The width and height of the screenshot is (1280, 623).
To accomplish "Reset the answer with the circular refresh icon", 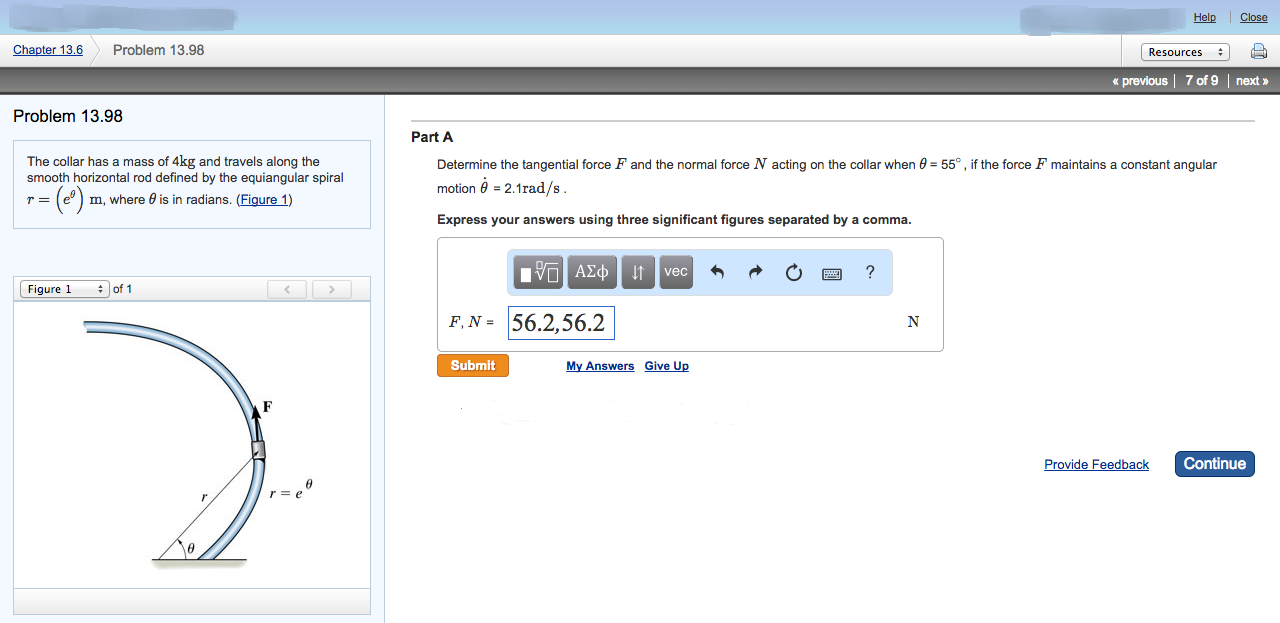I will [x=793, y=271].
